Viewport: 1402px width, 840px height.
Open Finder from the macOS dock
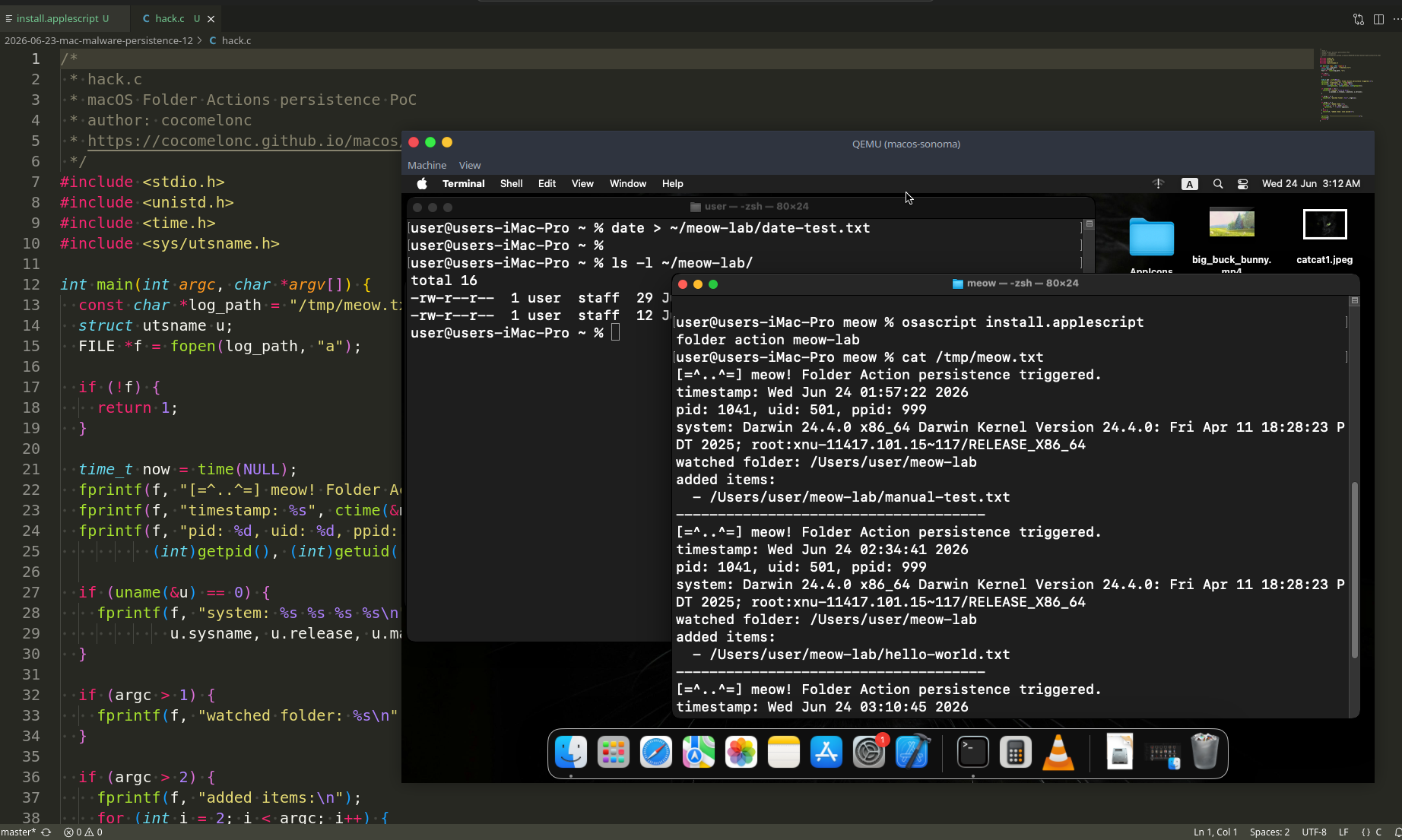pyautogui.click(x=571, y=753)
